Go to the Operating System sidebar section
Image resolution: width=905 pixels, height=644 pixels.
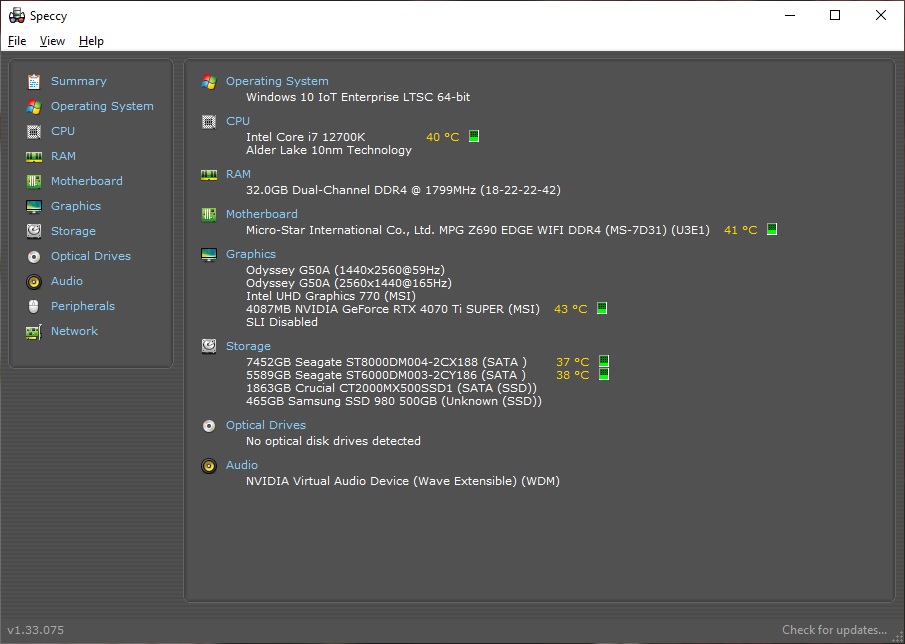click(x=102, y=106)
